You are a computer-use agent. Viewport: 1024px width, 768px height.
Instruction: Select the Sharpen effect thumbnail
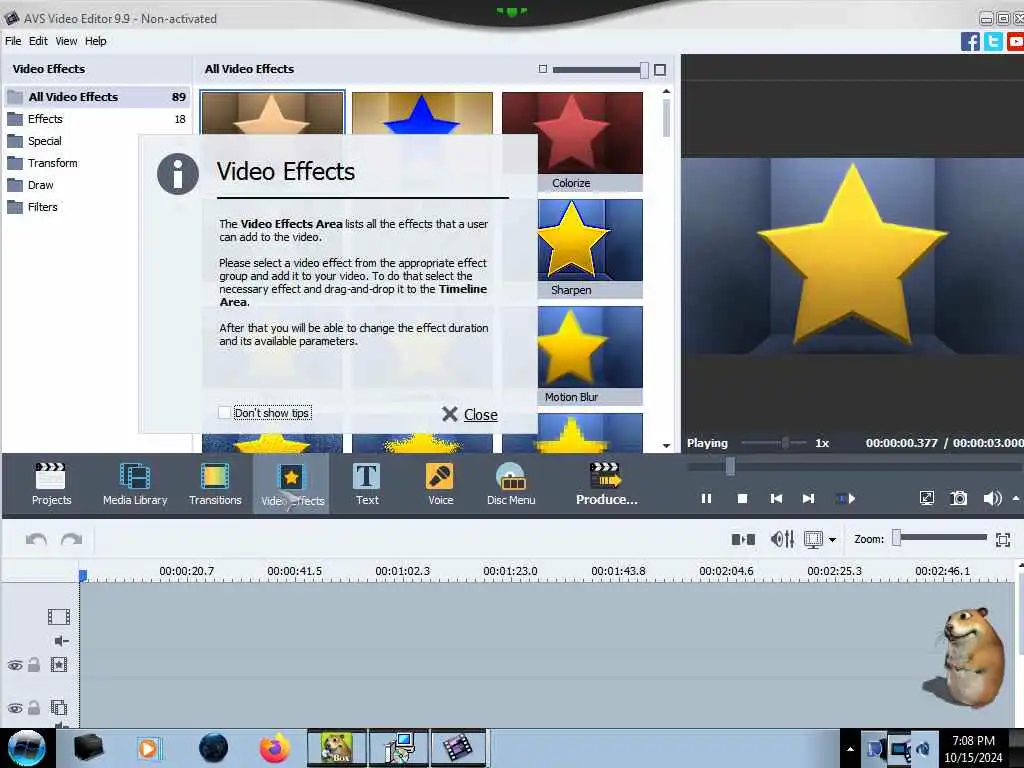(590, 248)
